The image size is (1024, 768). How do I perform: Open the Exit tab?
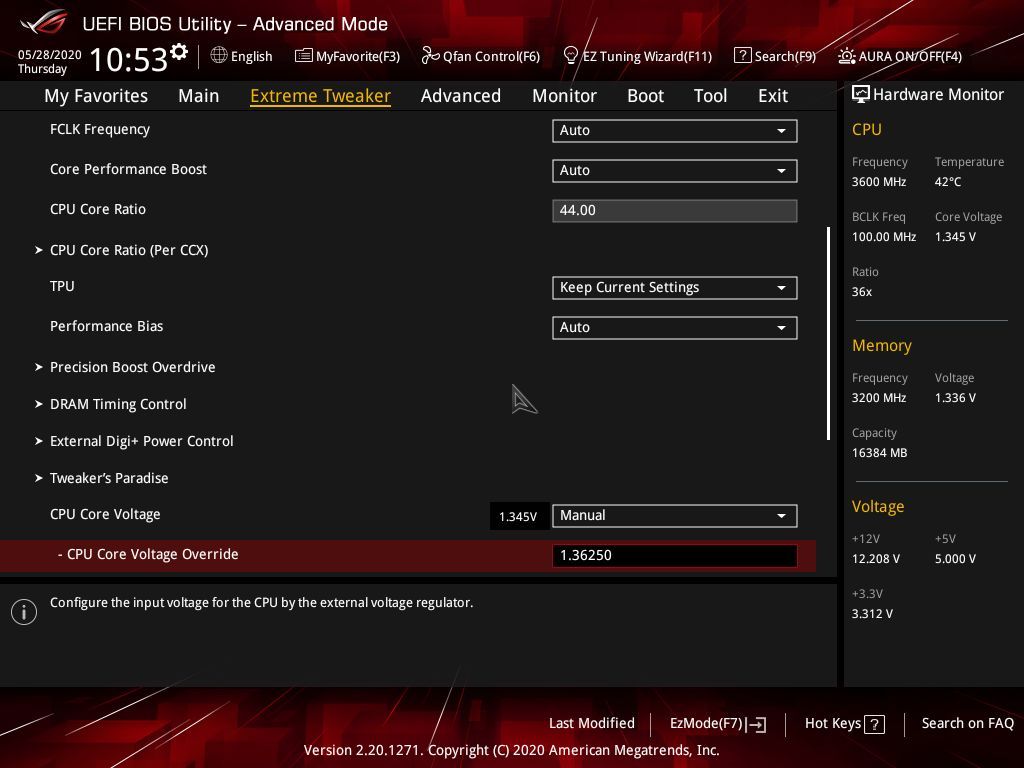pyautogui.click(x=773, y=96)
